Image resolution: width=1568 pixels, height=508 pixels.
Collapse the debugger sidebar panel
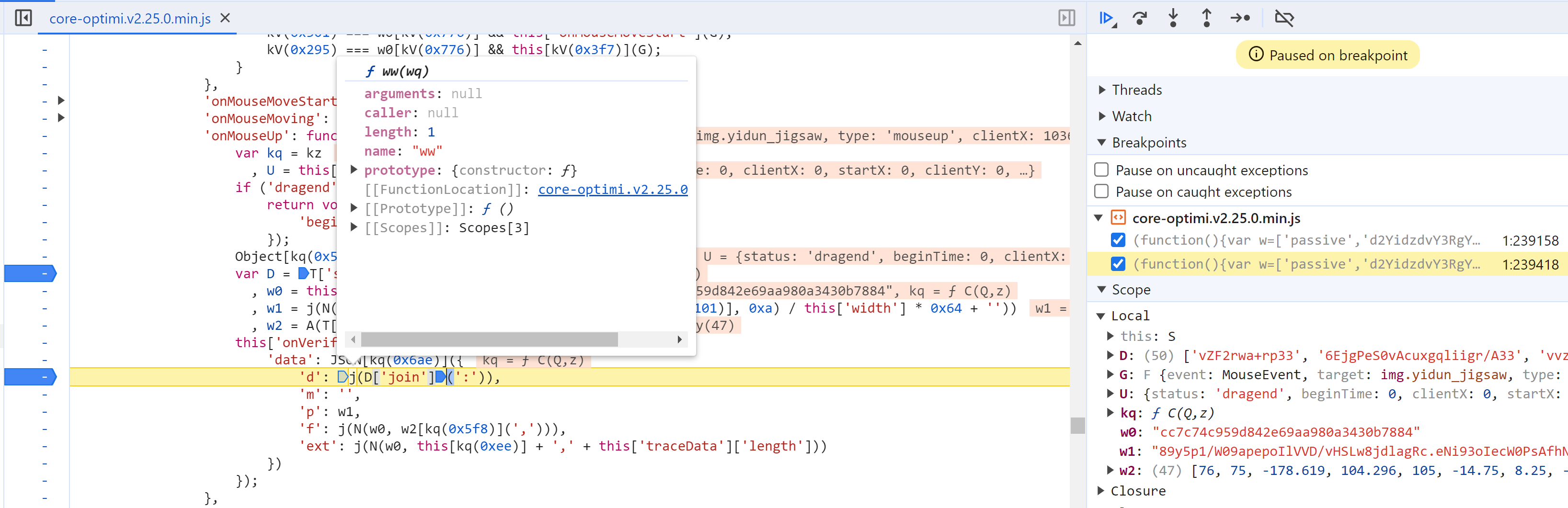(x=1066, y=18)
